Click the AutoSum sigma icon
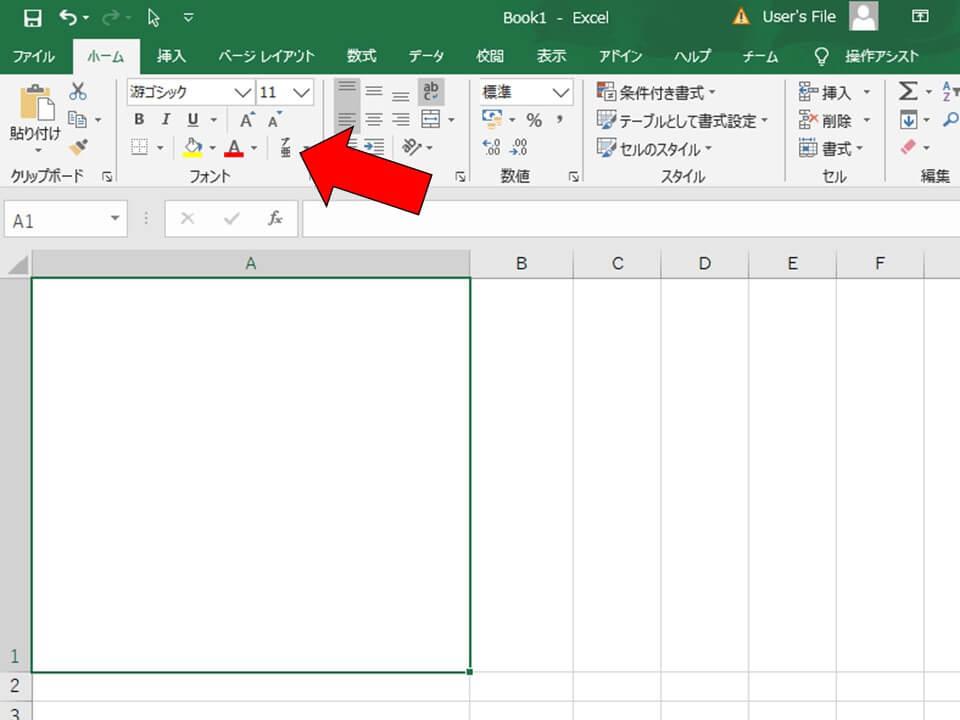 907,92
